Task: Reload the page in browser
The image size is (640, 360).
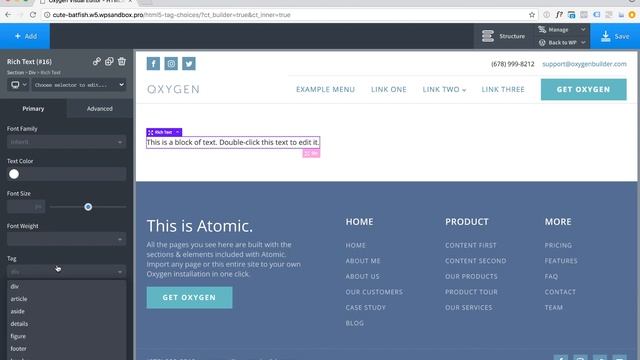Action: (33, 15)
